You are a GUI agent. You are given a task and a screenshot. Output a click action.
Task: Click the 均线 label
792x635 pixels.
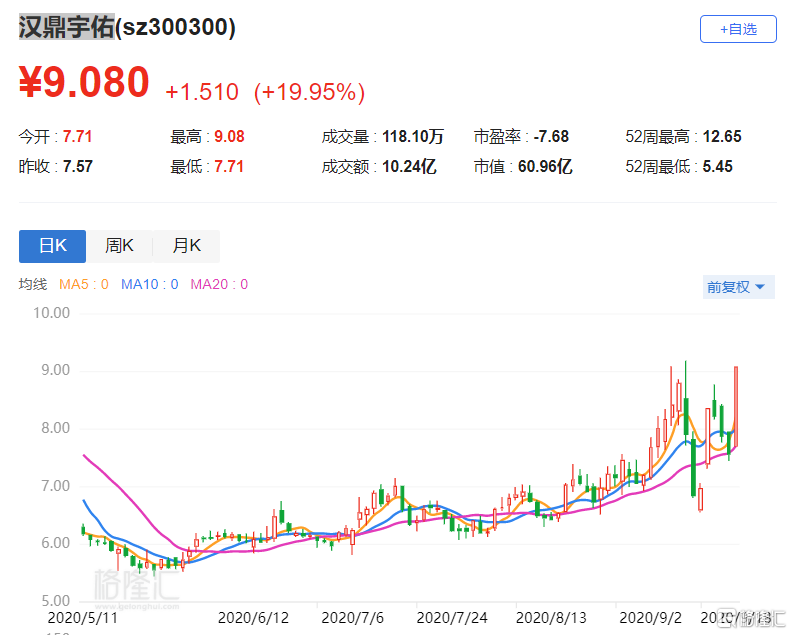coord(33,284)
